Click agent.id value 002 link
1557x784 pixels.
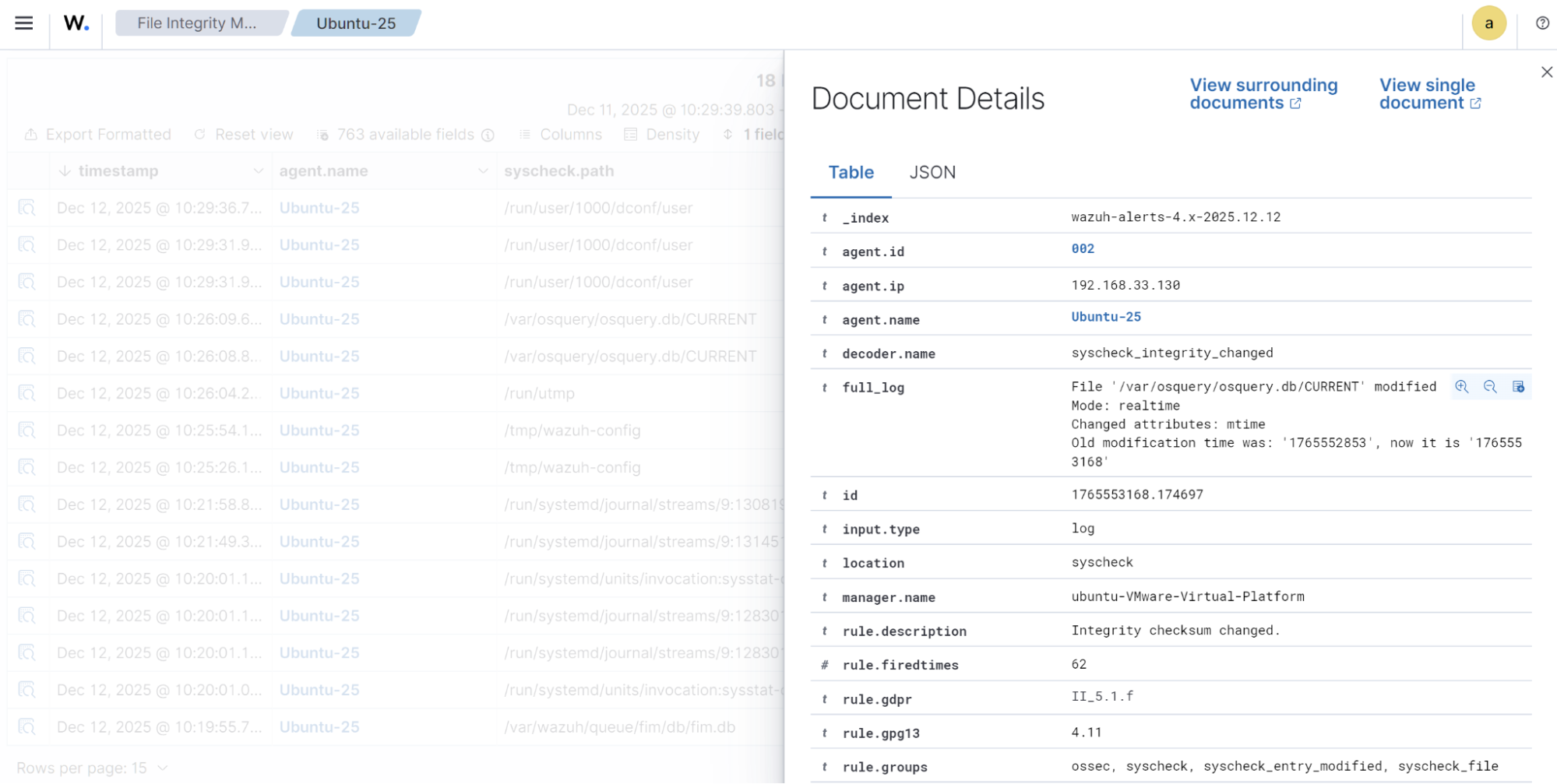(x=1083, y=249)
